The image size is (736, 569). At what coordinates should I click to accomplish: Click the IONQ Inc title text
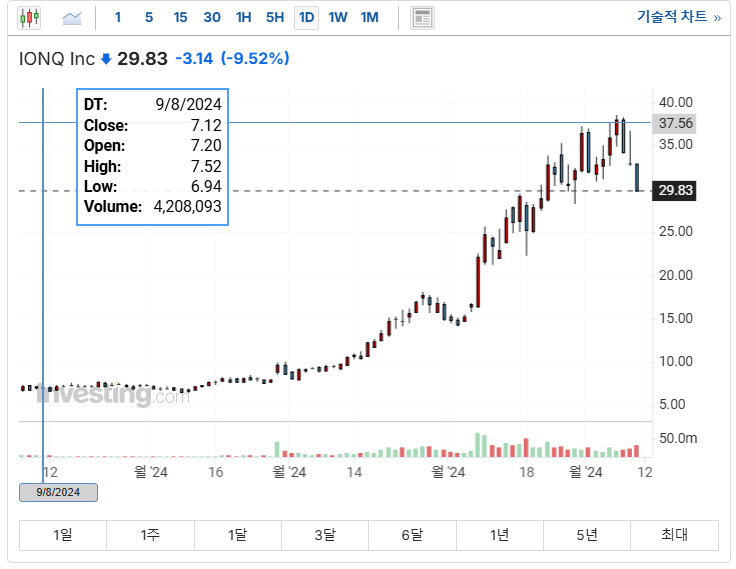[x=57, y=59]
